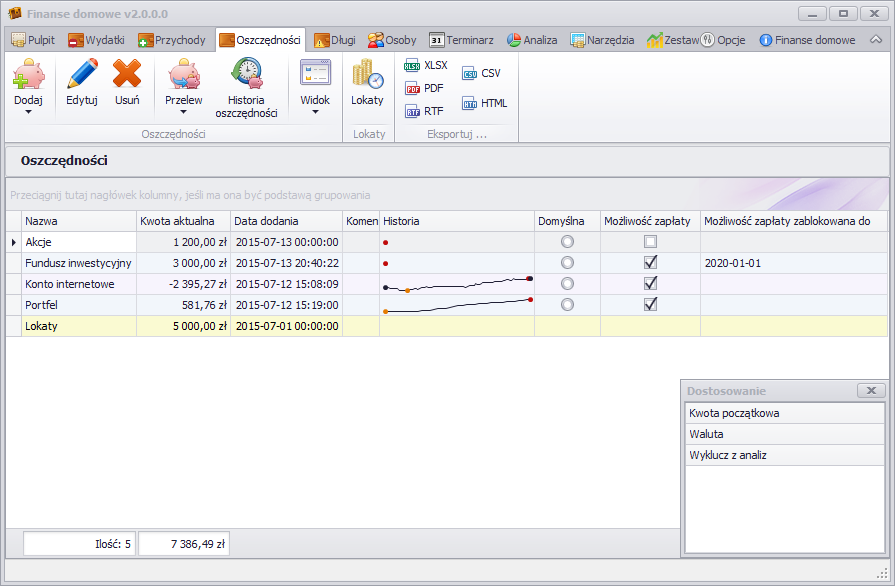Screen dimensions: 895x586
Task: Sort by Kwota aktualna column header
Action: 183,221
